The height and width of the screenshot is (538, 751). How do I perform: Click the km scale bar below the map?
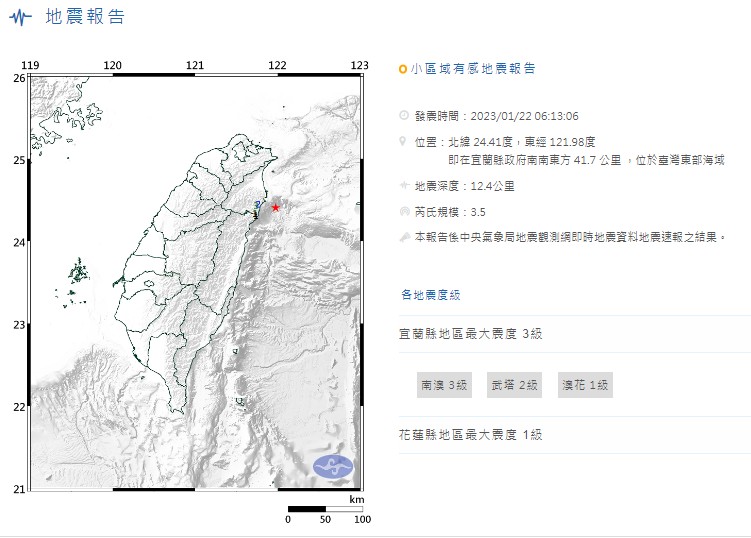pos(325,509)
